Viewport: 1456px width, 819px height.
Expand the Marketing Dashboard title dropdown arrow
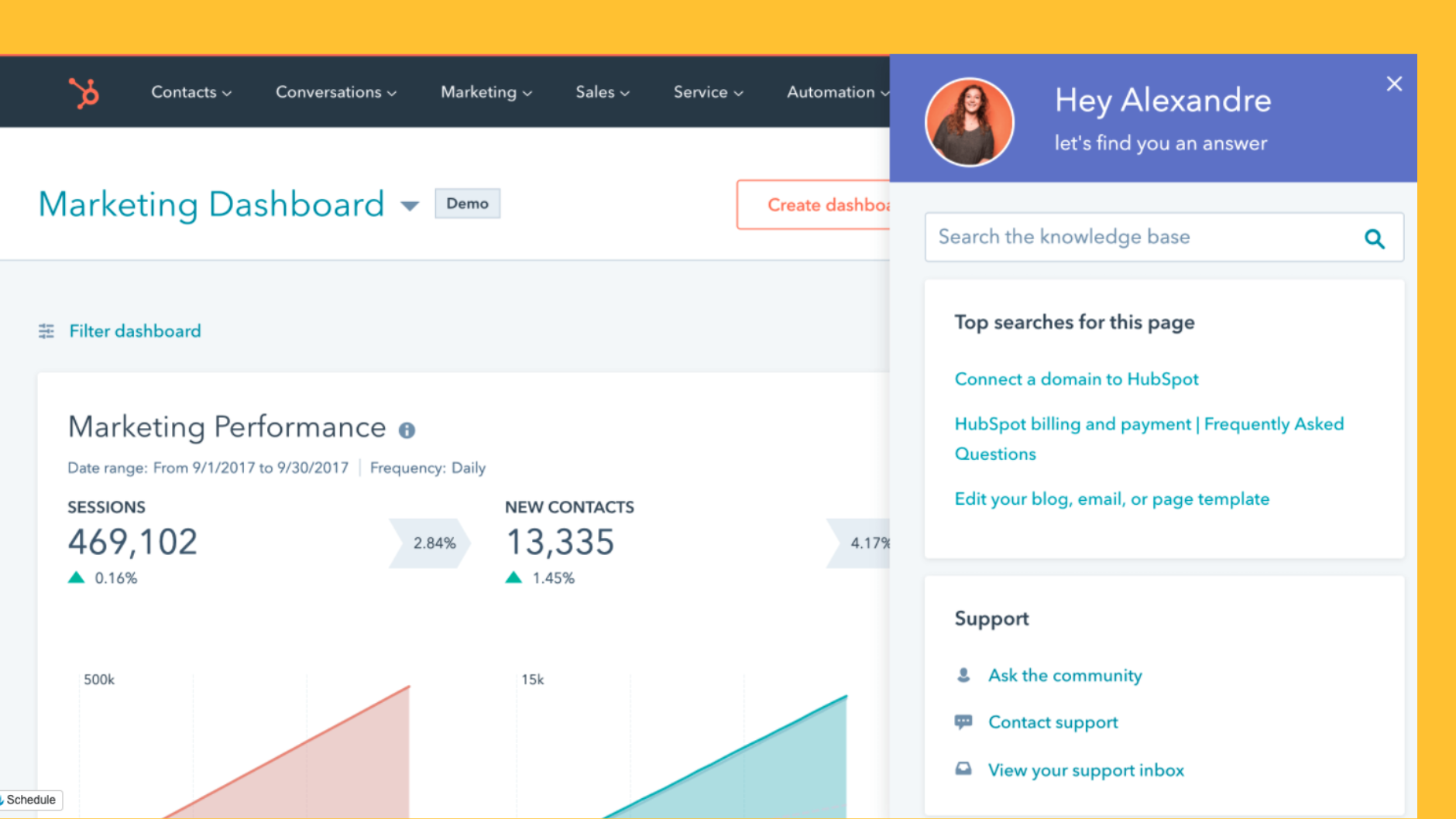tap(410, 206)
